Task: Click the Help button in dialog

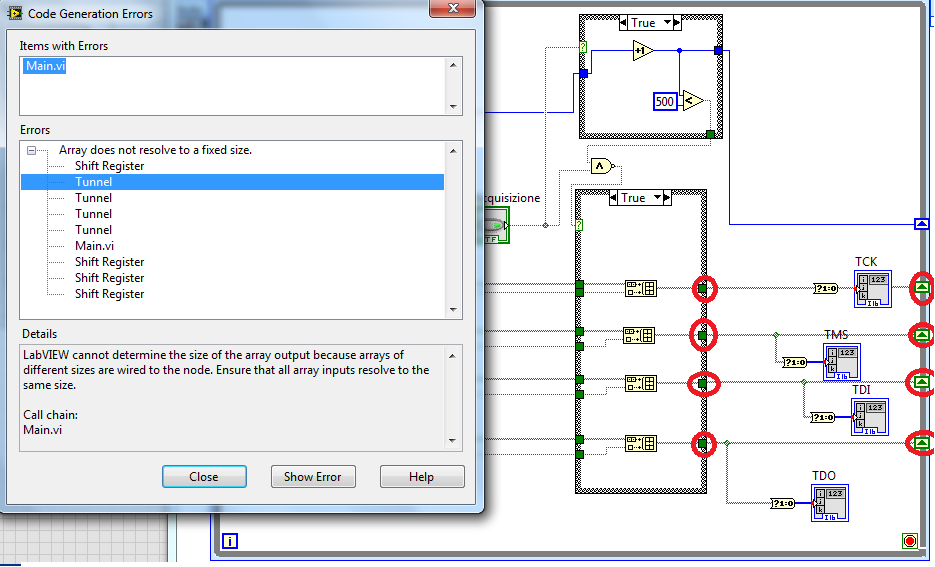Action: point(421,477)
